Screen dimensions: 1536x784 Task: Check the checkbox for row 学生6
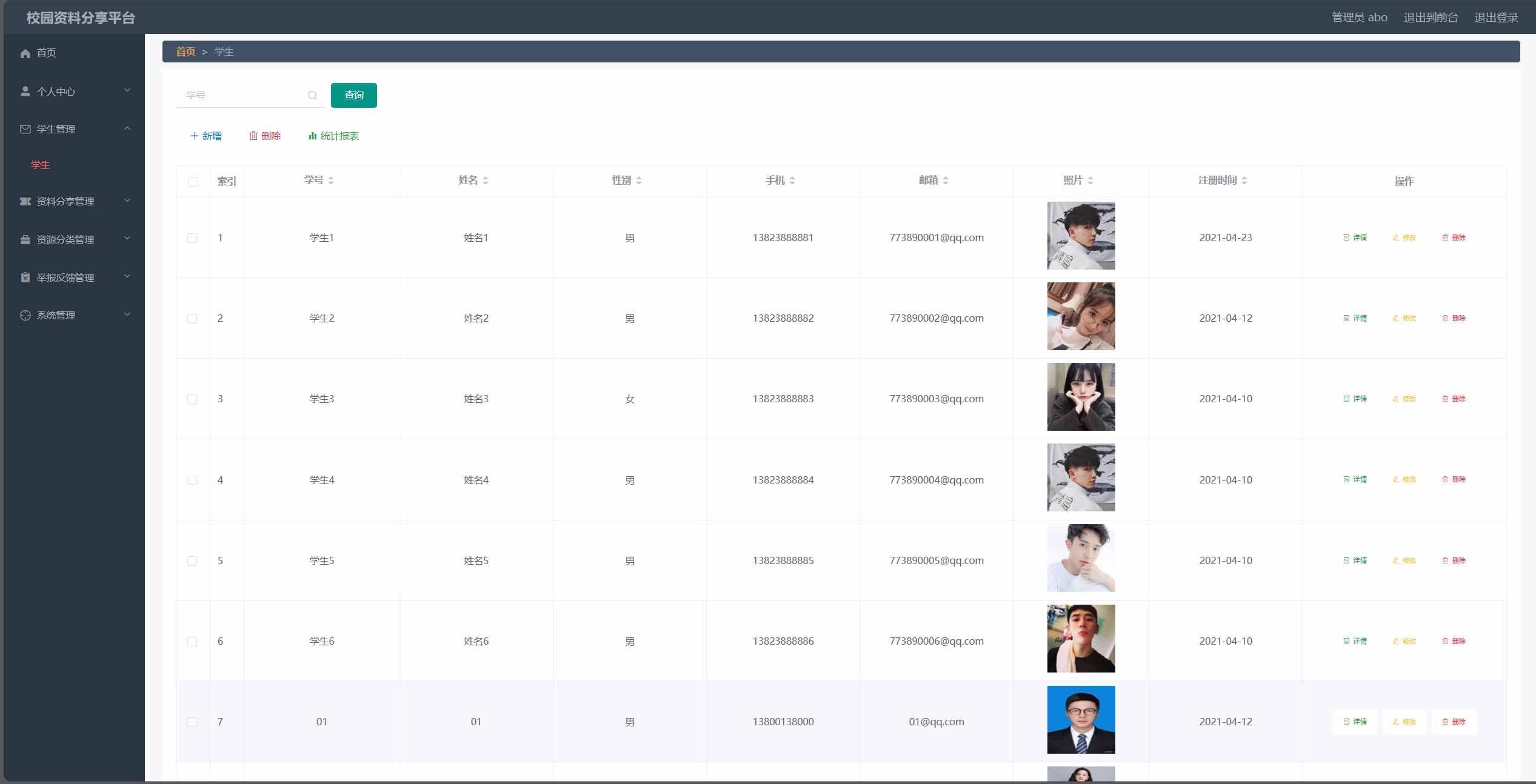pos(192,642)
